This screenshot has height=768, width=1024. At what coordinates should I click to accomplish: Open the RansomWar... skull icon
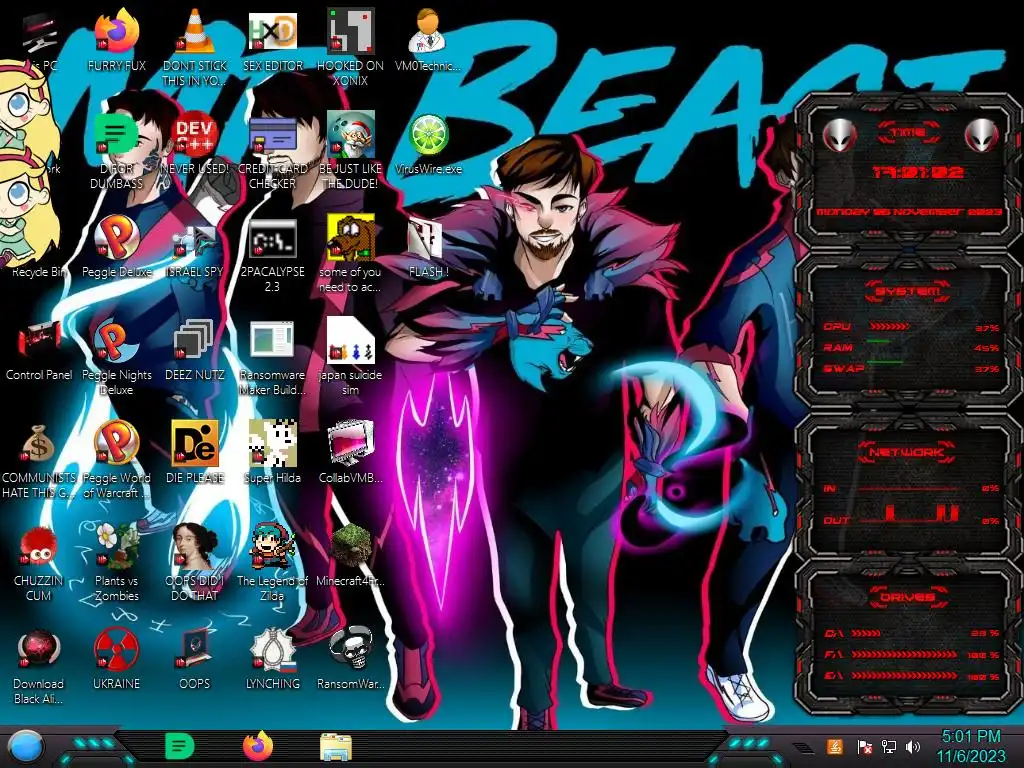[350, 650]
